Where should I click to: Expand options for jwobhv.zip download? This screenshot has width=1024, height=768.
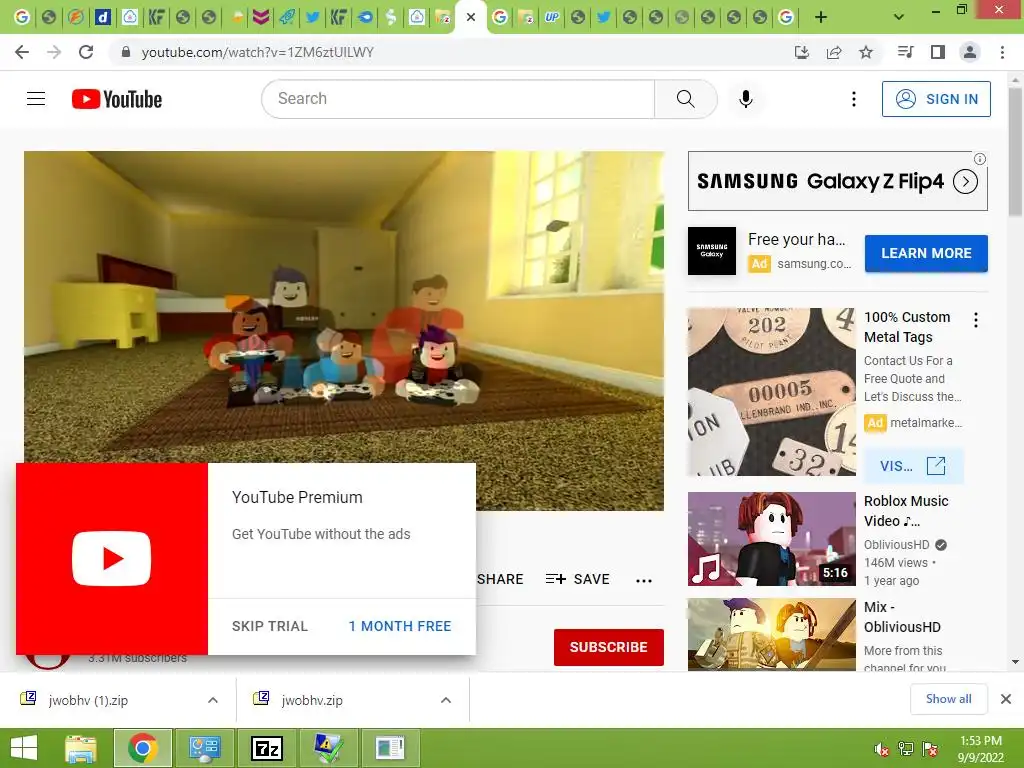click(446, 700)
